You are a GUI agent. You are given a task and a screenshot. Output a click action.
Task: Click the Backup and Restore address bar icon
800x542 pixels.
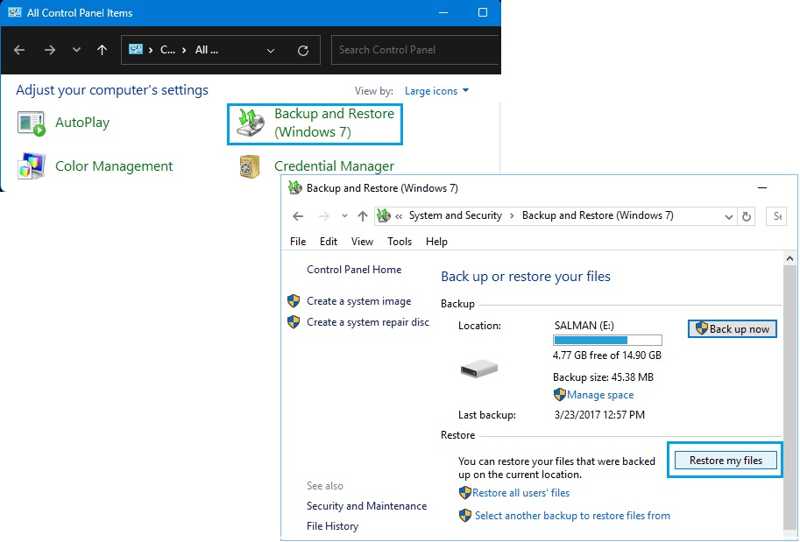coord(384,216)
